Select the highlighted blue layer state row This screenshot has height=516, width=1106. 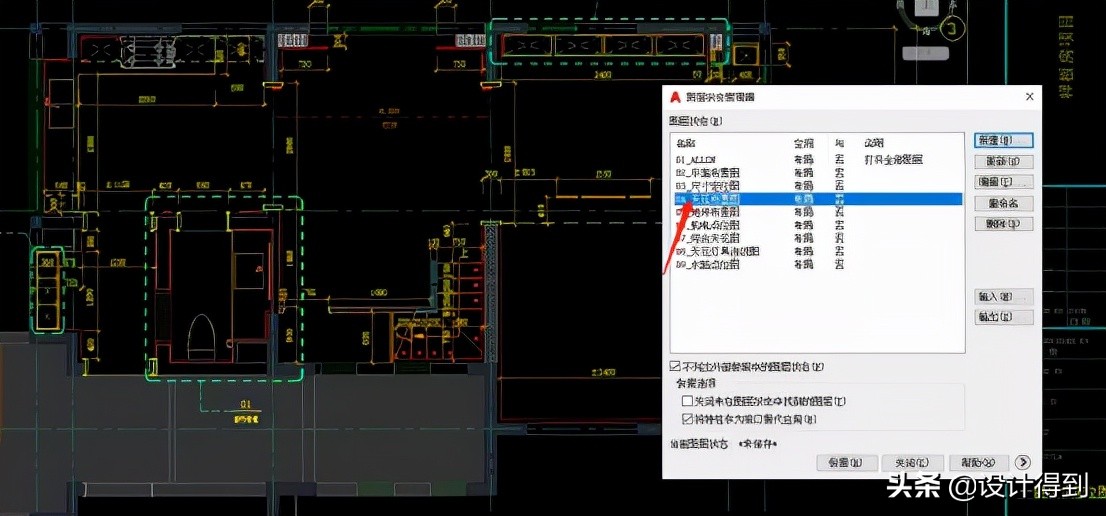[817, 199]
